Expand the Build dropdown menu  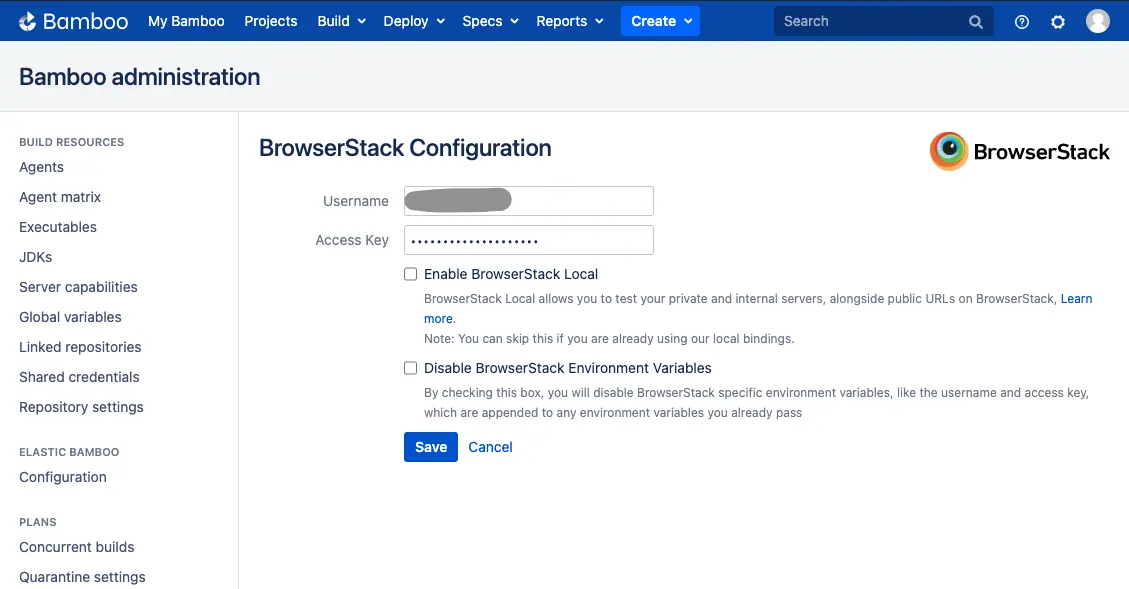point(341,21)
